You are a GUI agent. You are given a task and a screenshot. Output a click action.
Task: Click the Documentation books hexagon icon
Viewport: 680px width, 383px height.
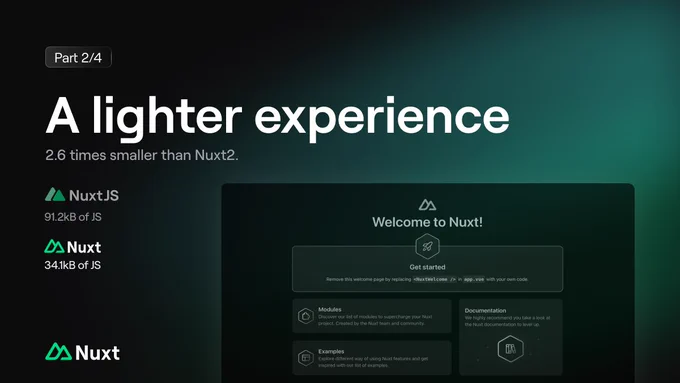click(x=510, y=348)
